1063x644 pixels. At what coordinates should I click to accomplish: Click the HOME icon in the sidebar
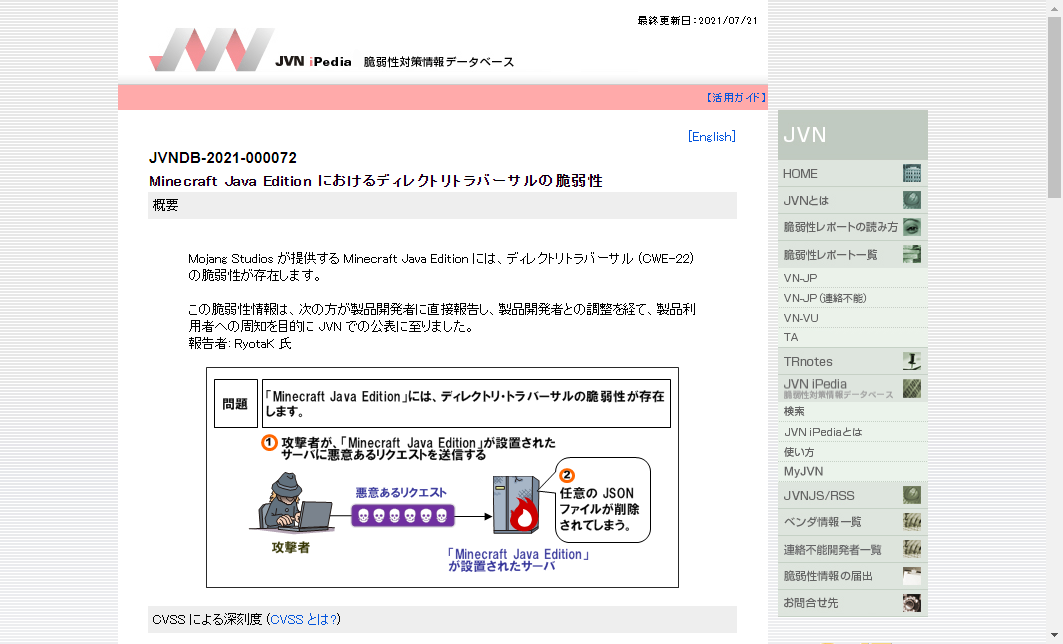click(x=910, y=173)
